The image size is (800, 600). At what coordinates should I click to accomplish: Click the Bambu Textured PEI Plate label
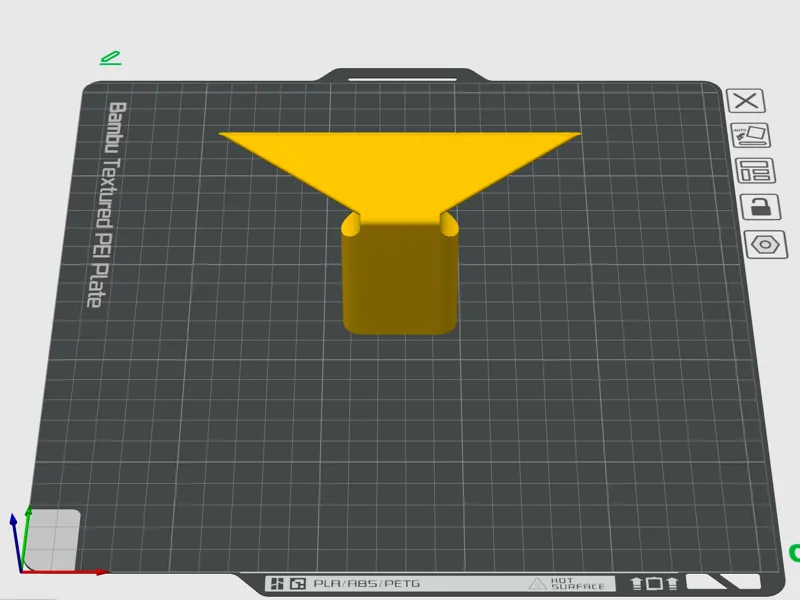pyautogui.click(x=107, y=205)
